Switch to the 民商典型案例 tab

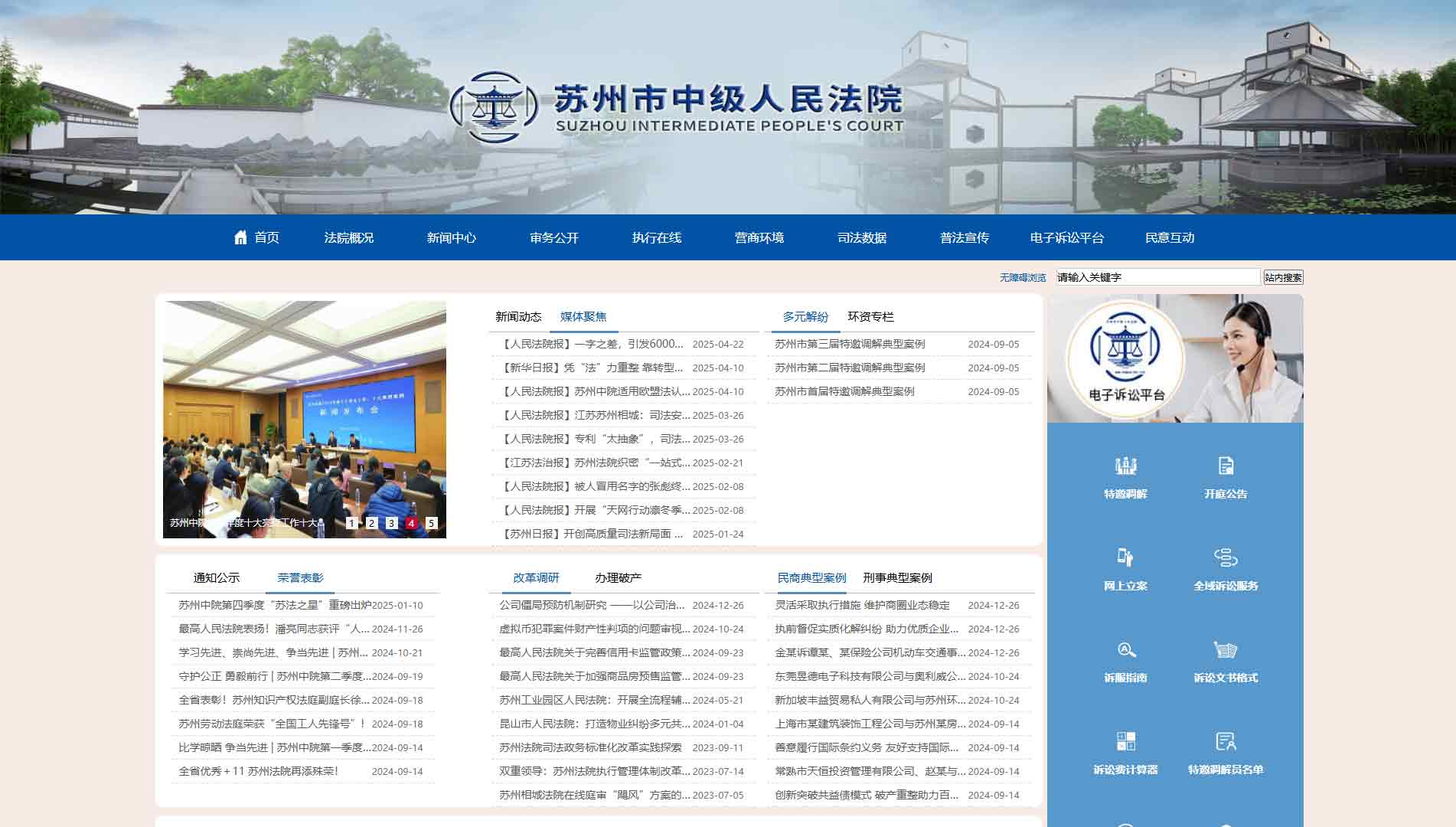811,577
